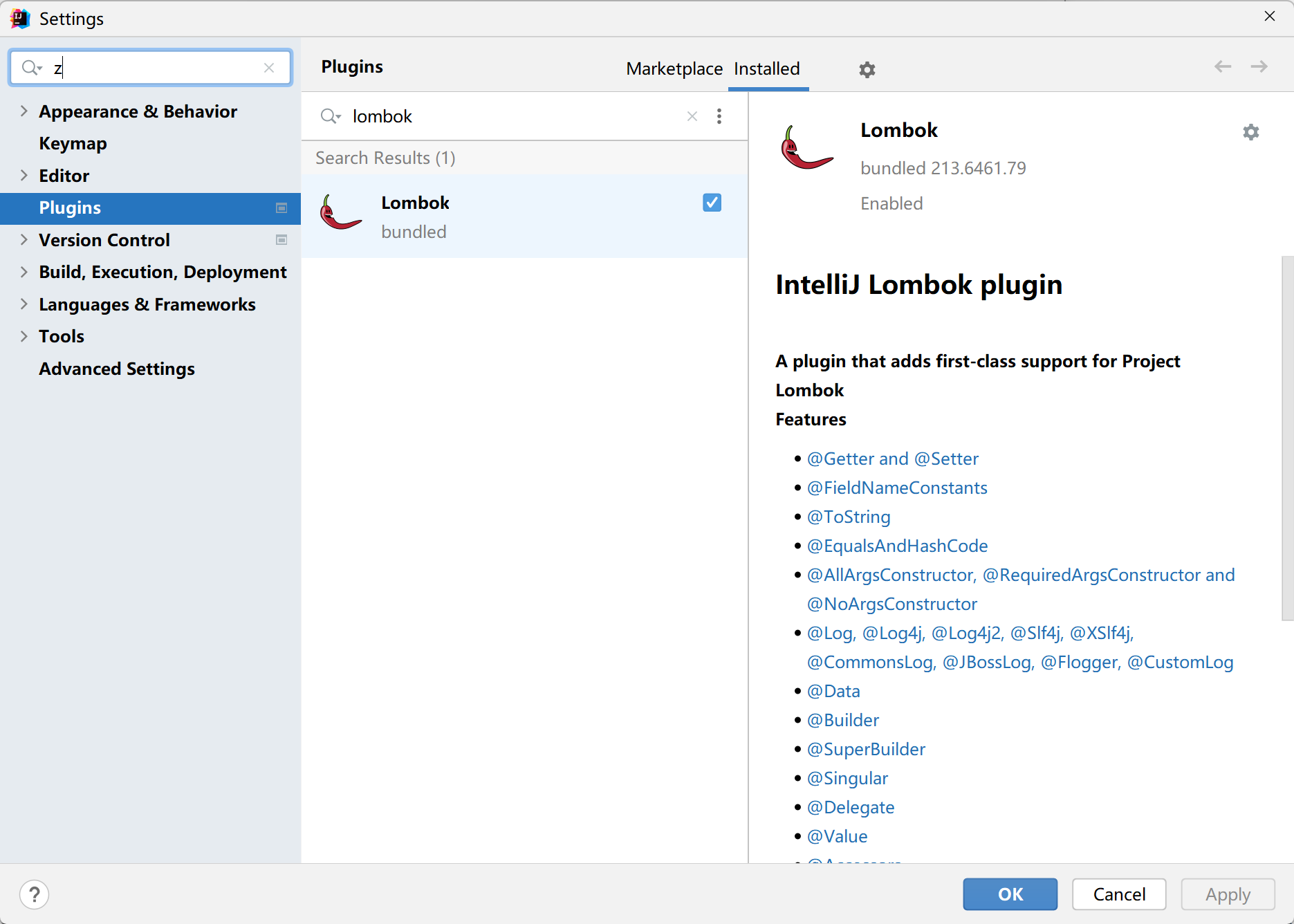Open the @Builder link
Screen dimensions: 1294x924
click(x=842, y=720)
